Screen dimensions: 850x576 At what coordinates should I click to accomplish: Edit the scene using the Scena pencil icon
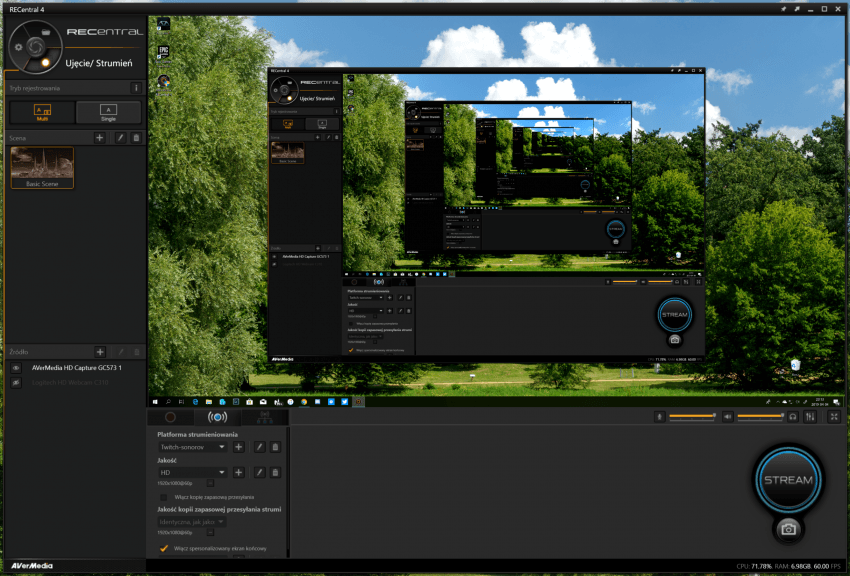click(120, 138)
